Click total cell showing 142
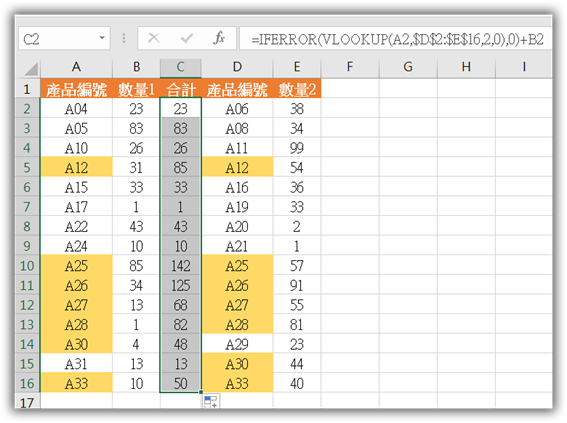Image resolution: width=567 pixels, height=423 pixels. [180, 265]
